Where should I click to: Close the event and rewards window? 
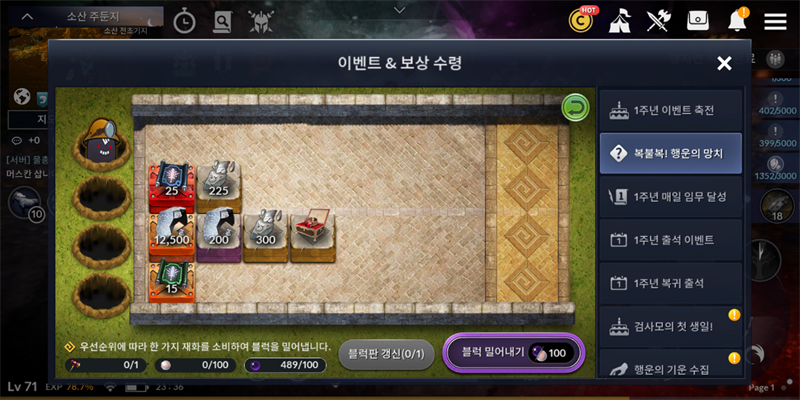[x=724, y=63]
